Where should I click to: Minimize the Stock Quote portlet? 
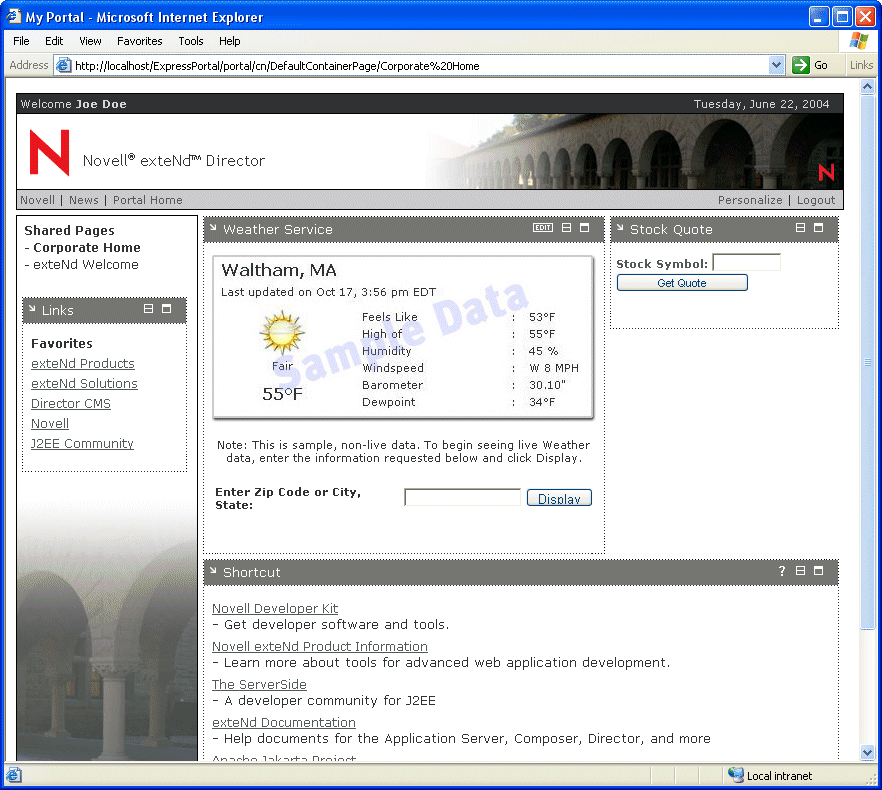point(800,227)
